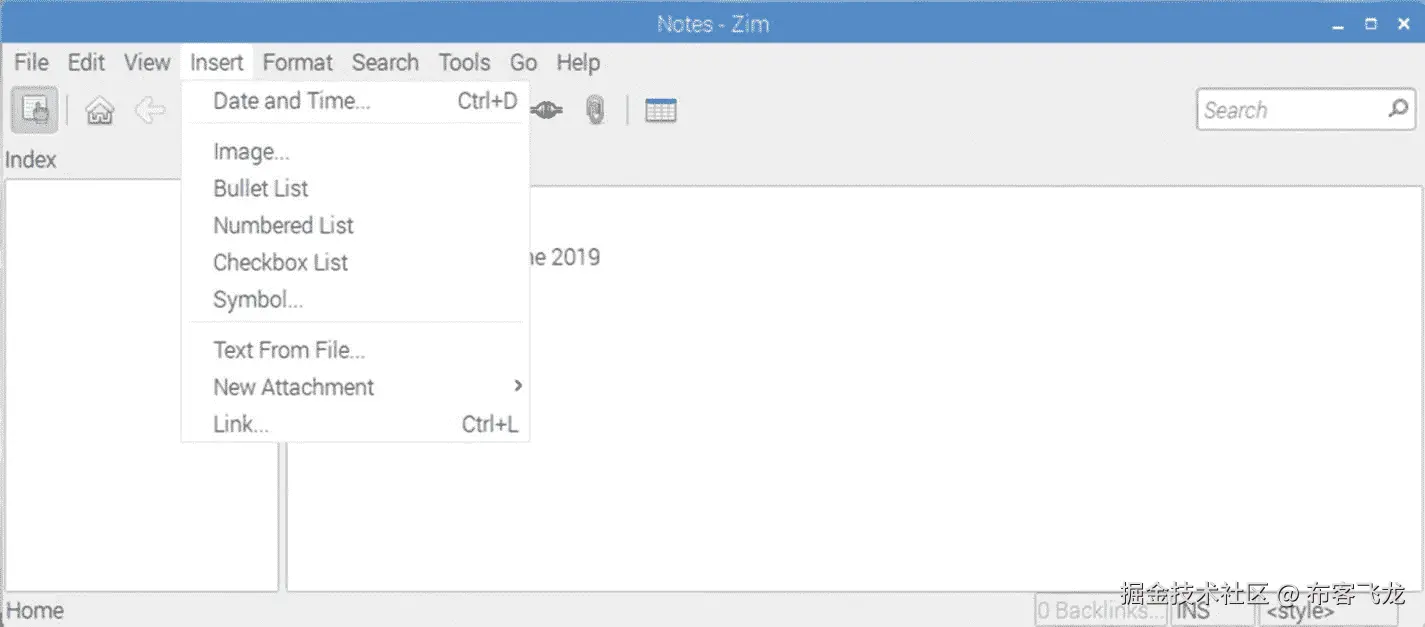
Task: Toggle the index pane icon
Action: (34, 110)
